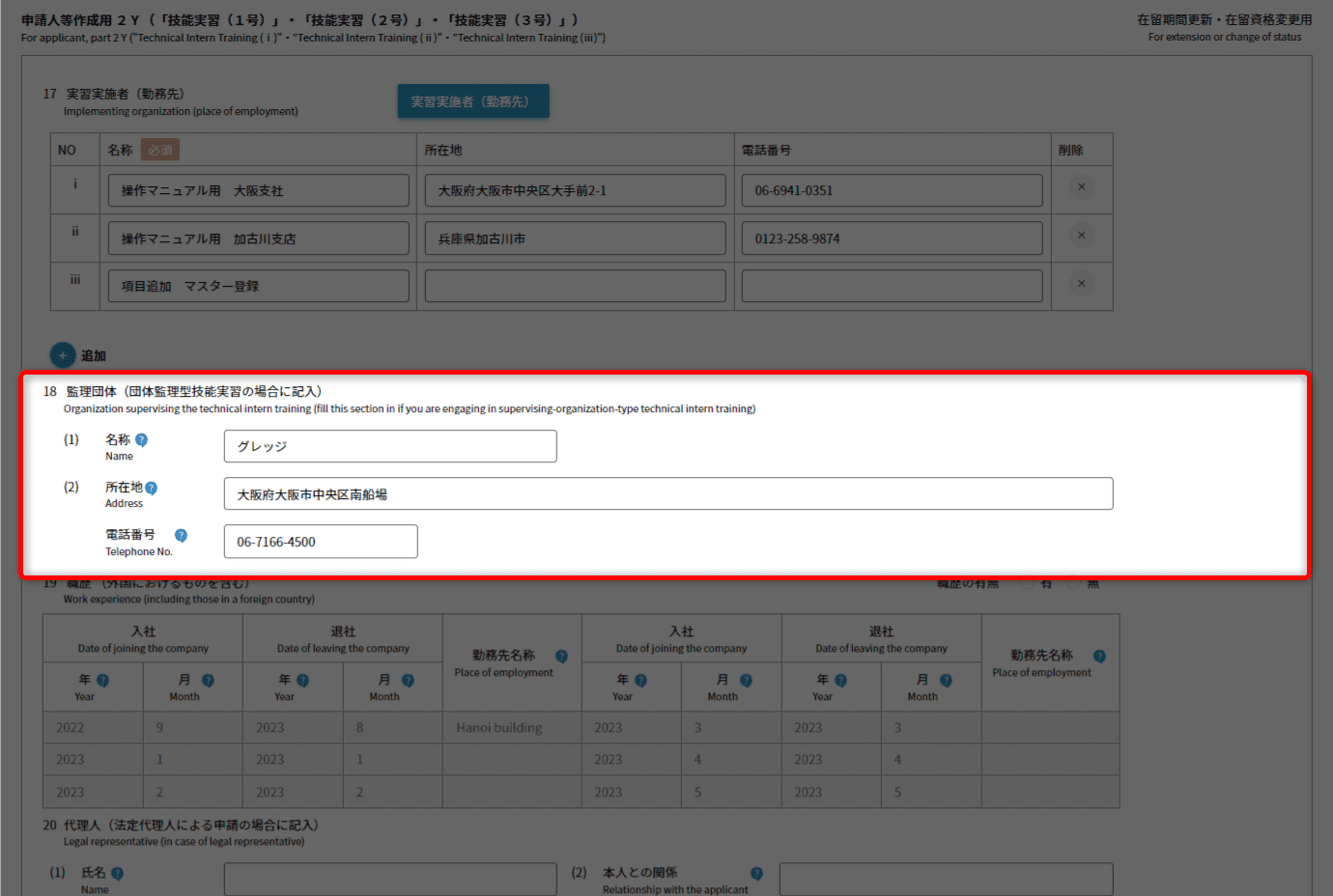Click help icon by the leftmost 勤務先名称 header
Viewport: 1333px width, 896px height.
tap(561, 657)
